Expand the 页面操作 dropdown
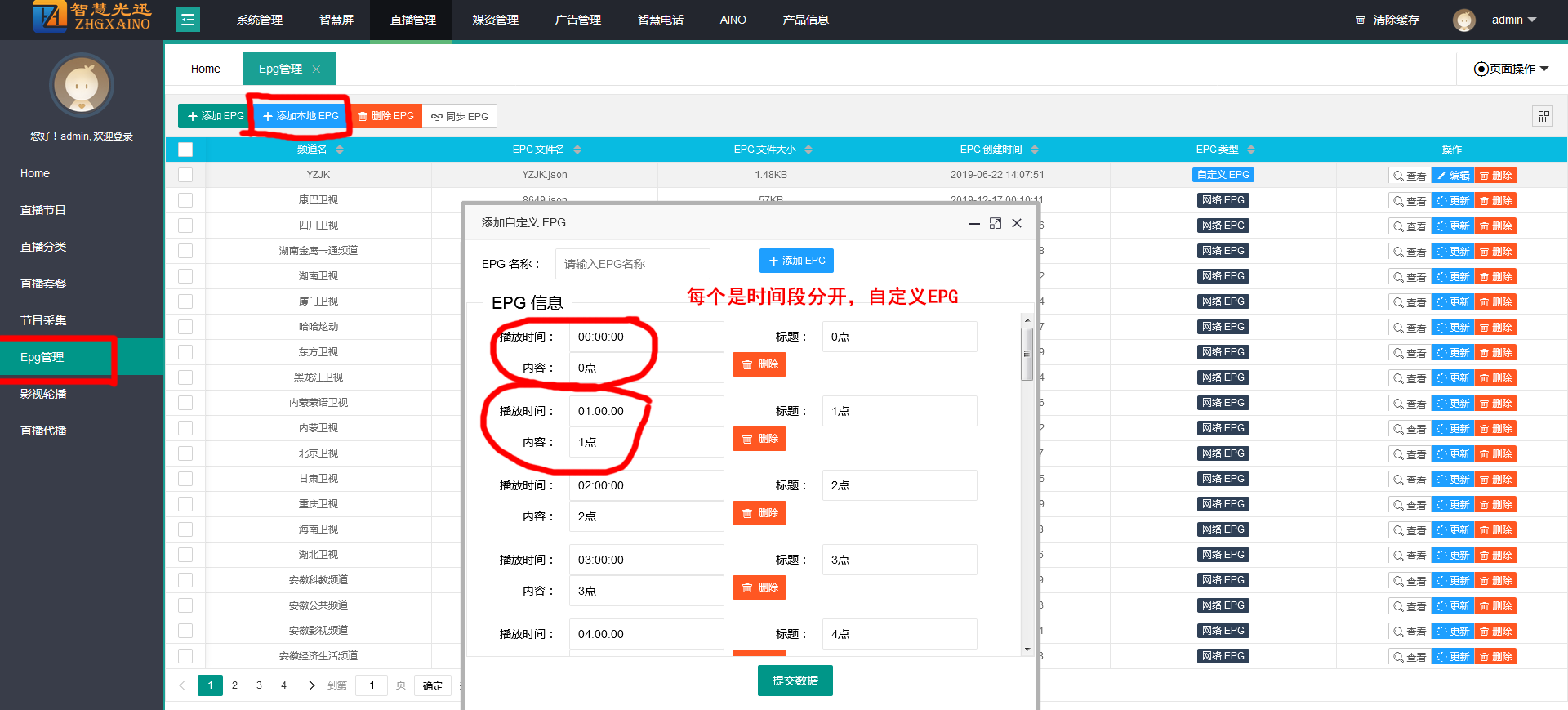Viewport: 1568px width, 710px height. click(1511, 69)
